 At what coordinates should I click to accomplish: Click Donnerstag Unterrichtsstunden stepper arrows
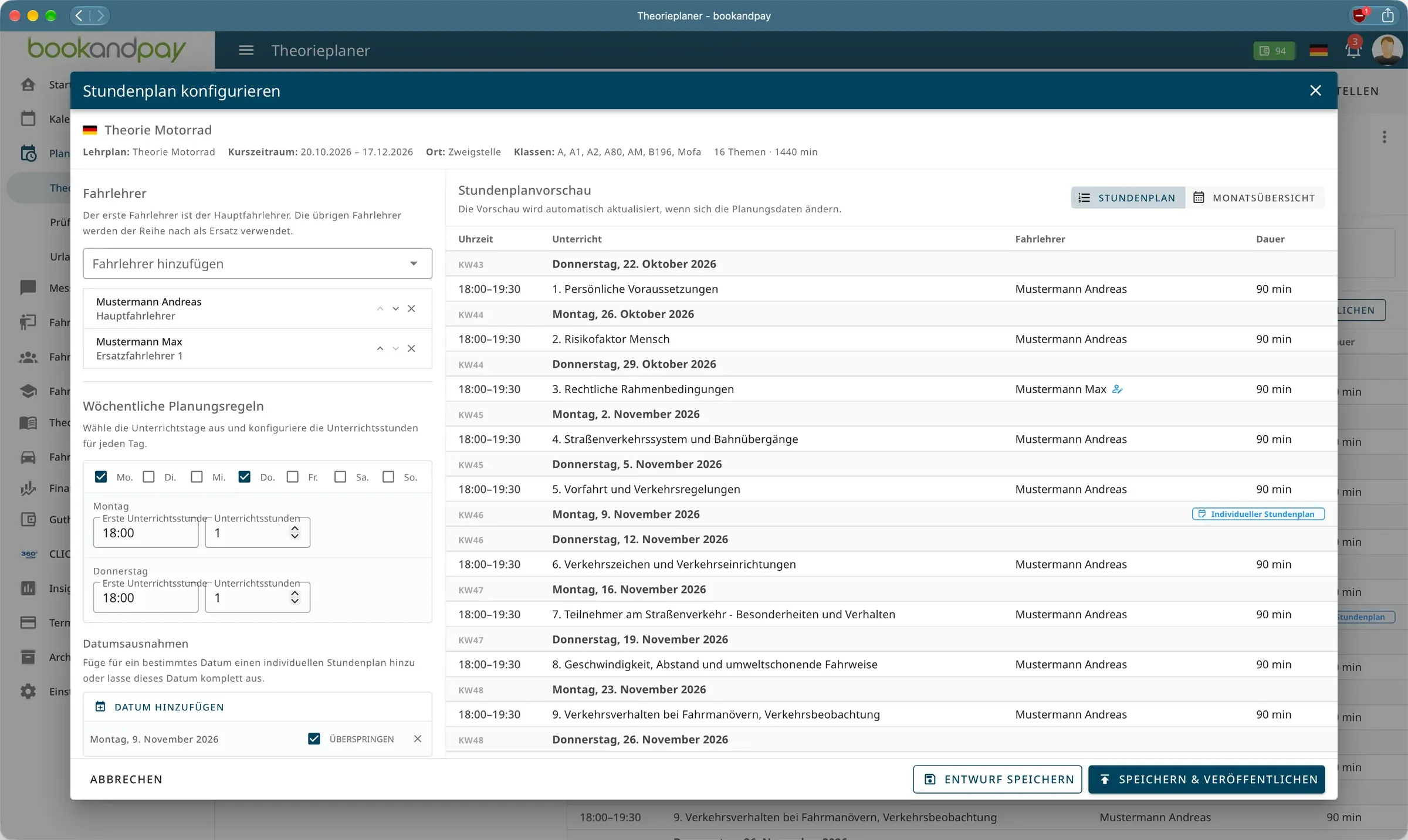[x=295, y=597]
